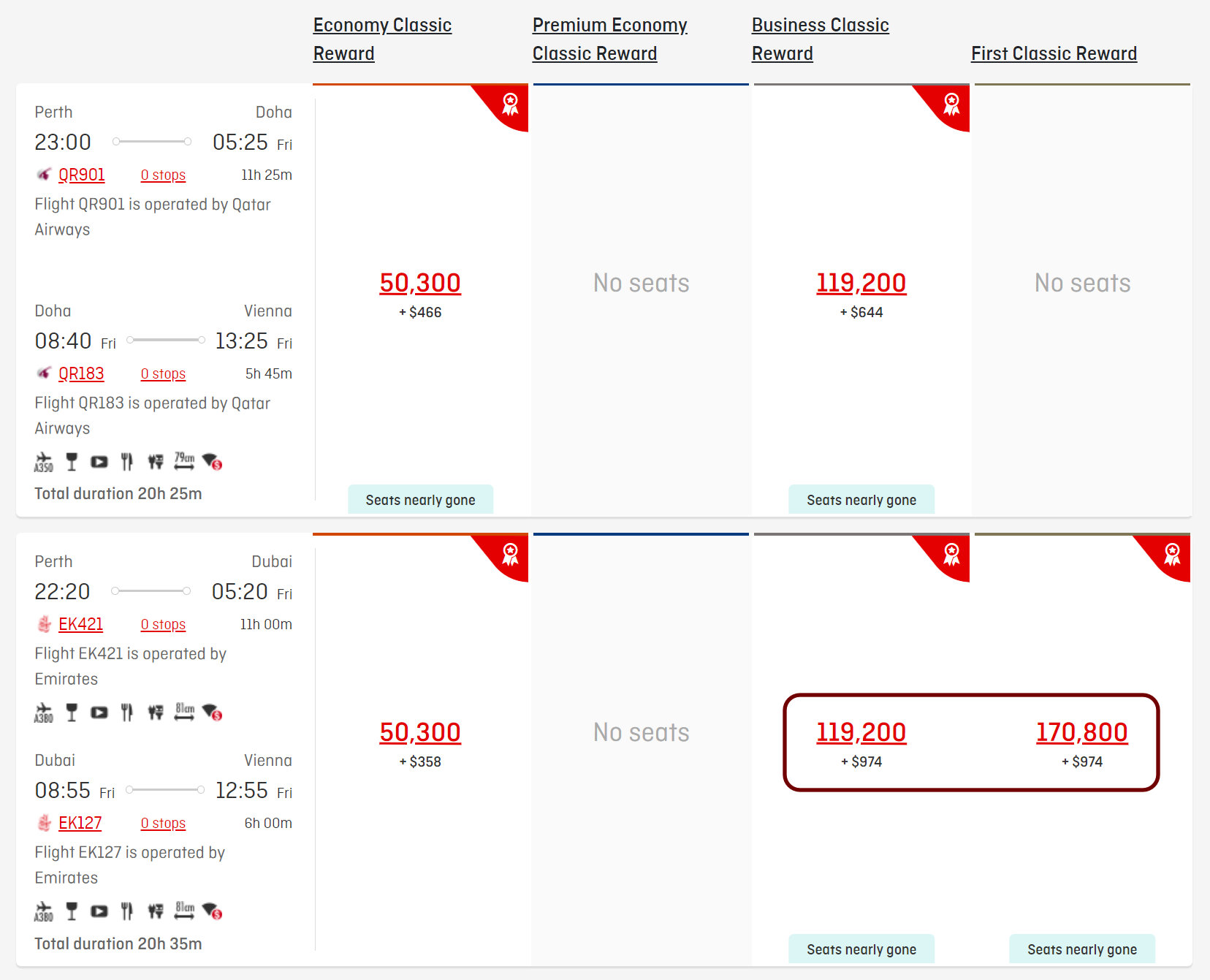Click the video entertainment icon under QR183
This screenshot has width=1210, height=980.
tap(99, 462)
